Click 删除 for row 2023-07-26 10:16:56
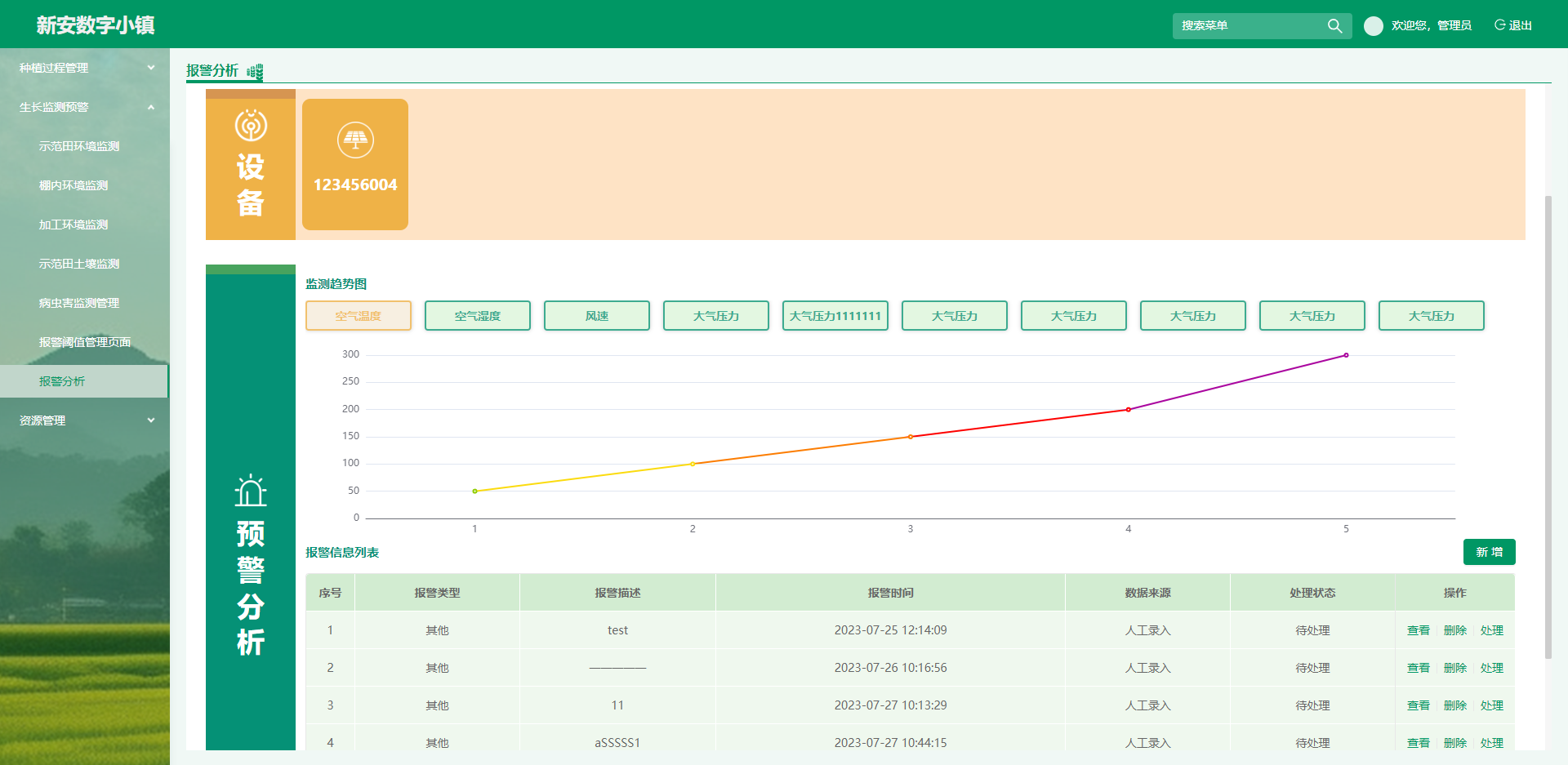This screenshot has width=1568, height=765. [1455, 668]
